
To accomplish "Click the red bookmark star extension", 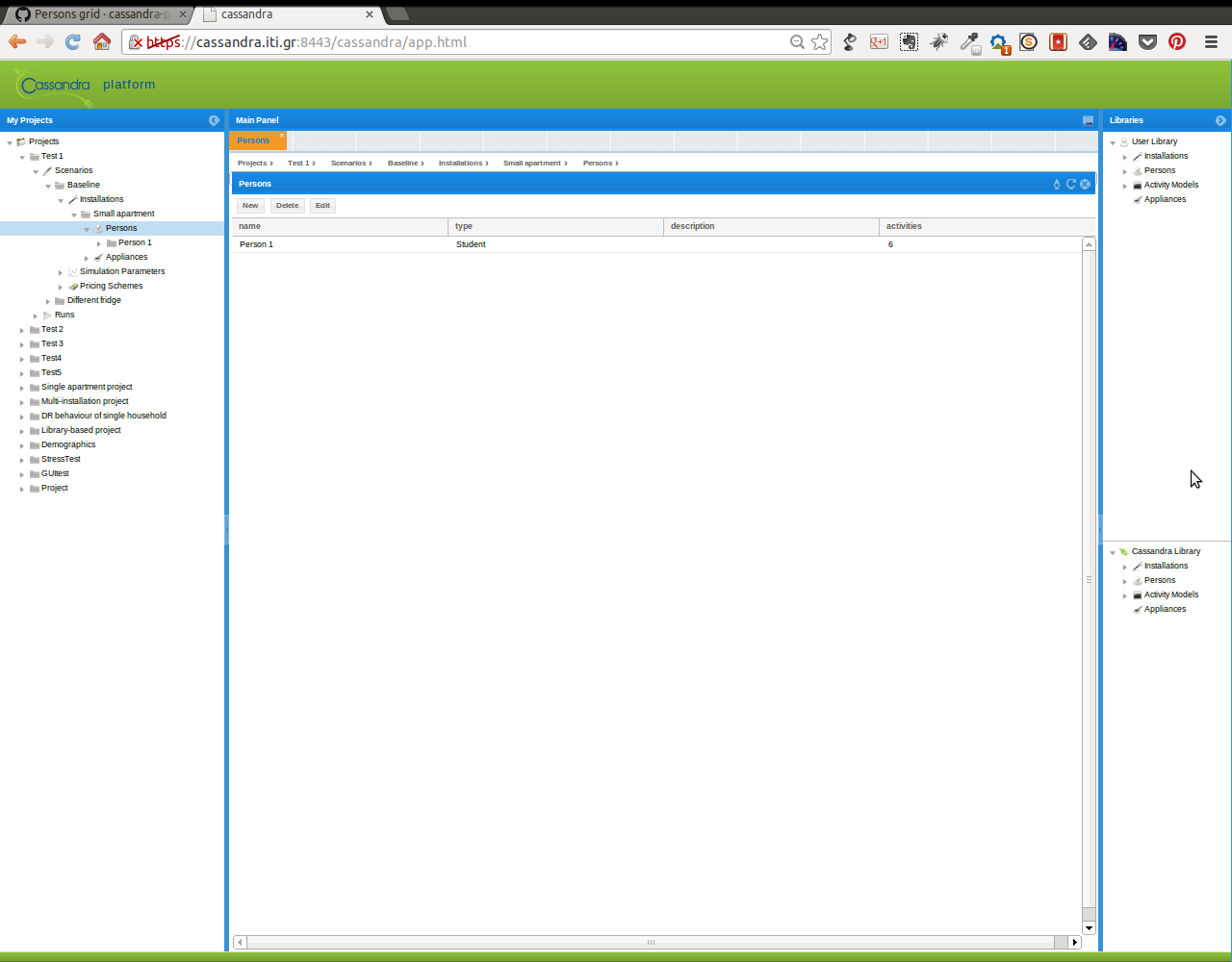I will pyautogui.click(x=1058, y=41).
